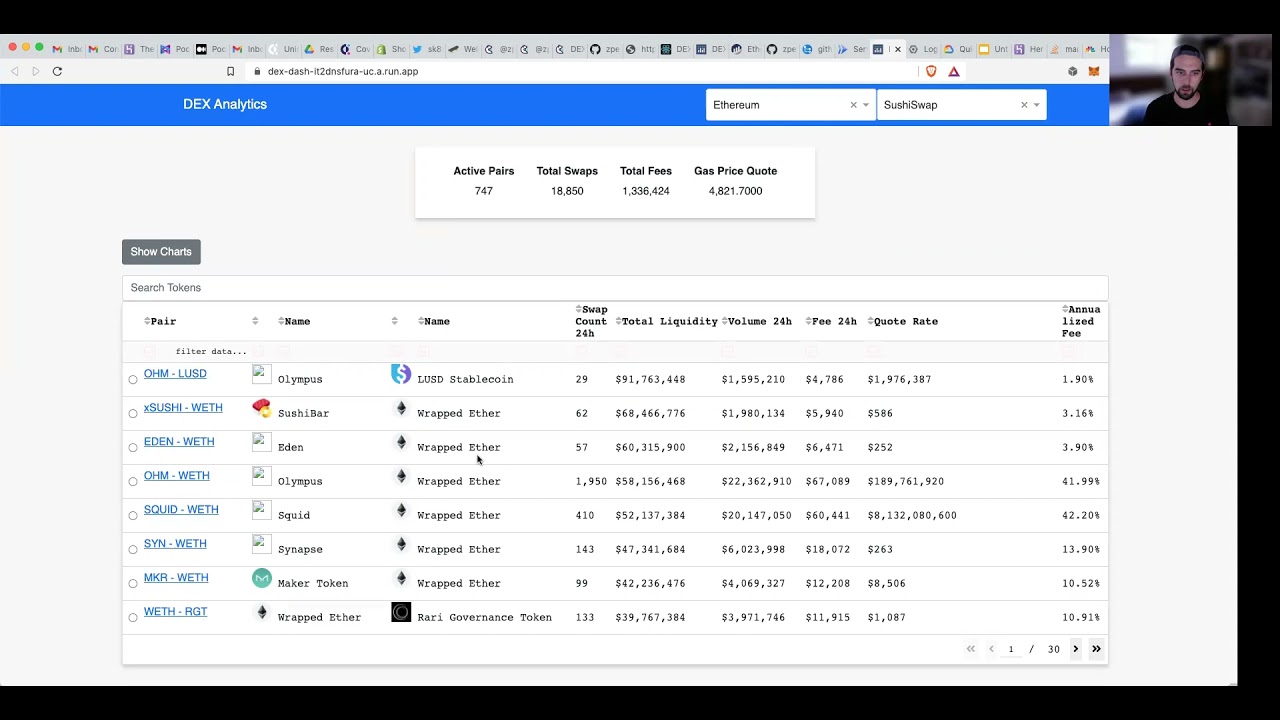Open the SQUID - WETH pair link
This screenshot has width=1280, height=720.
181,510
